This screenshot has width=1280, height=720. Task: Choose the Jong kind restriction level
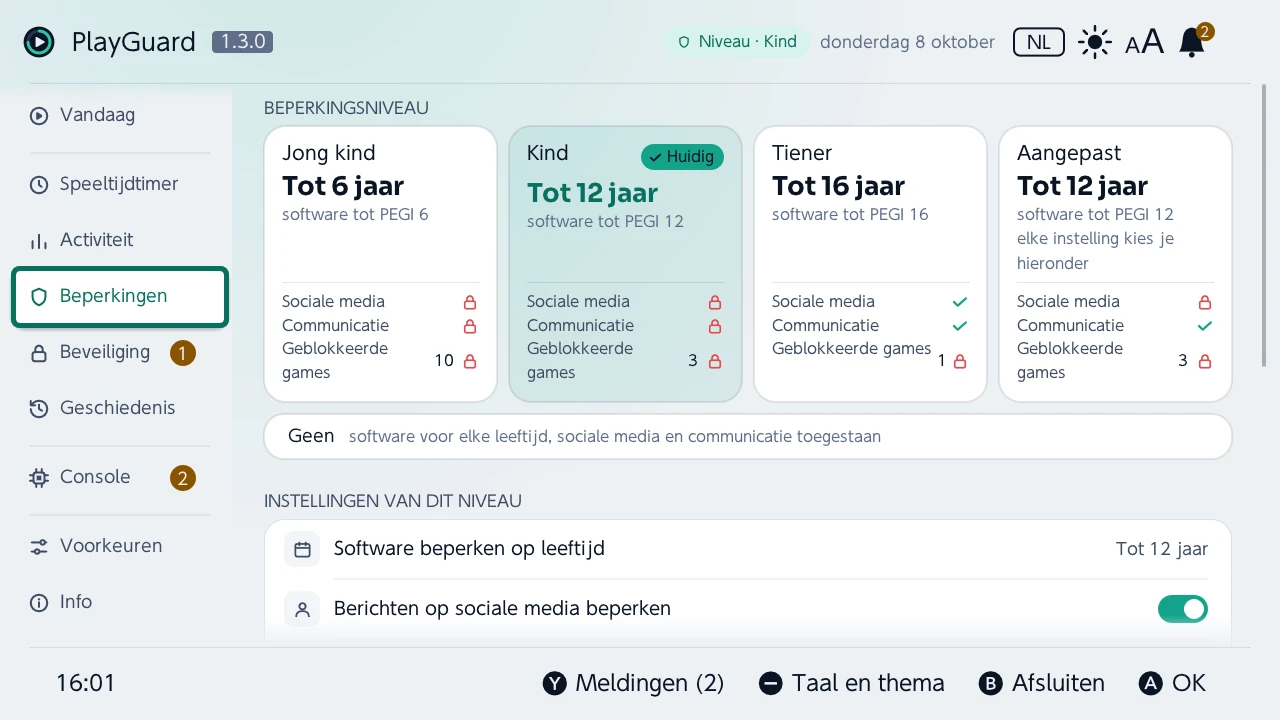pyautogui.click(x=380, y=264)
